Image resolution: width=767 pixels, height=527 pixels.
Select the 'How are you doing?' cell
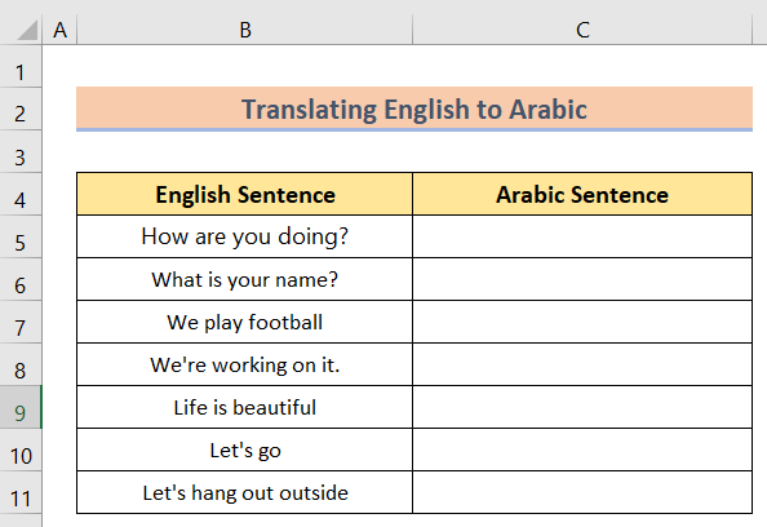tap(245, 237)
